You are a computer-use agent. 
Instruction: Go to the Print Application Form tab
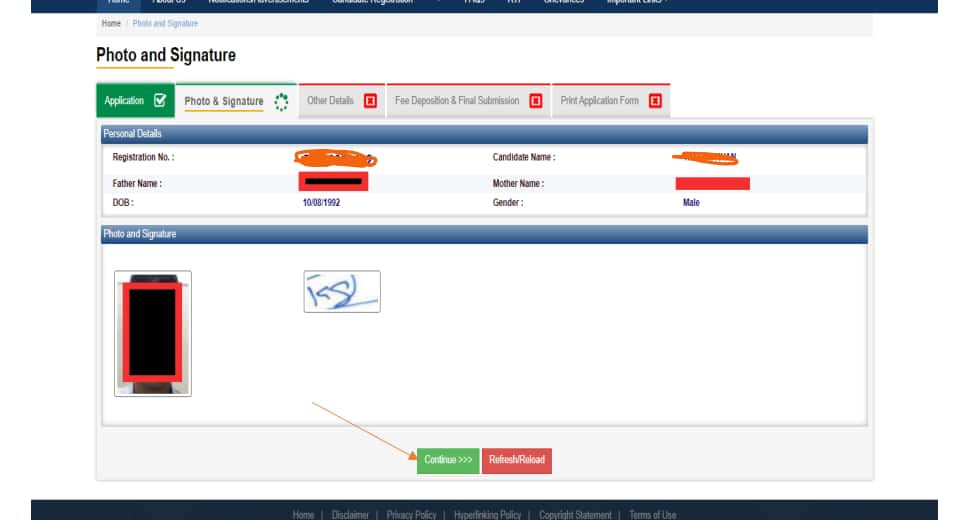tap(611, 101)
